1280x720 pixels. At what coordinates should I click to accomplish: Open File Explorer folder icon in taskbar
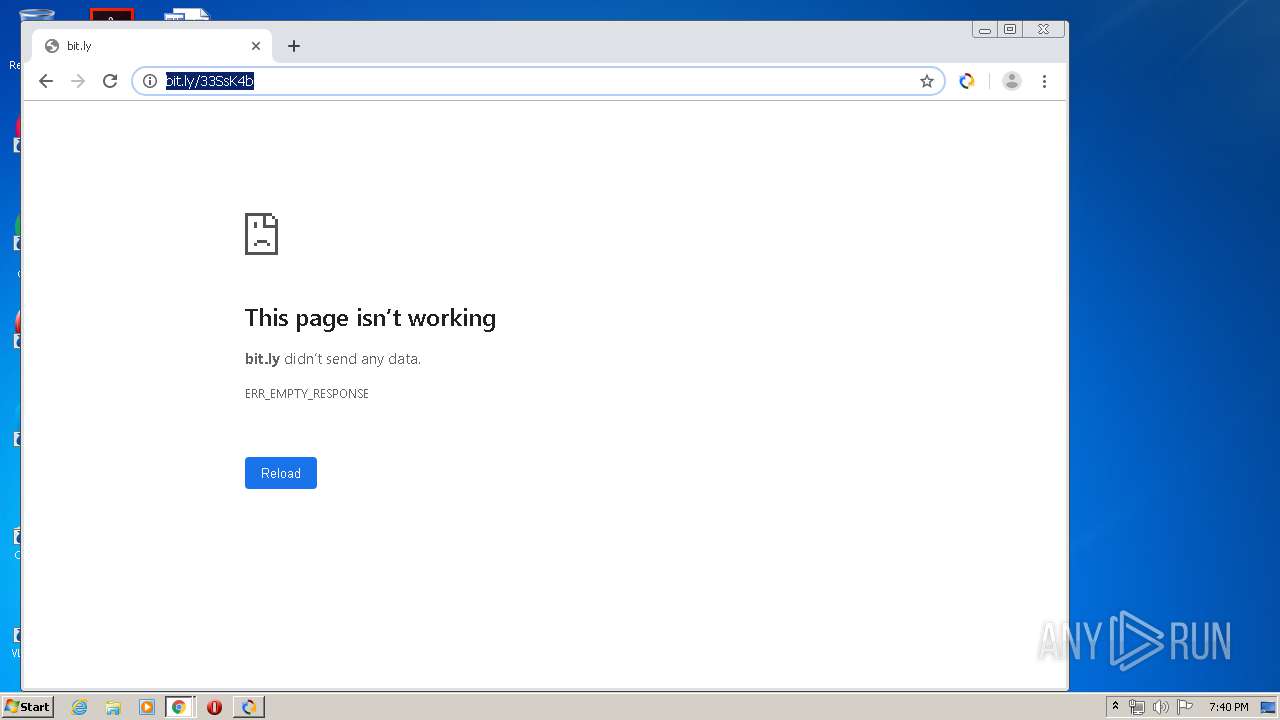[113, 707]
